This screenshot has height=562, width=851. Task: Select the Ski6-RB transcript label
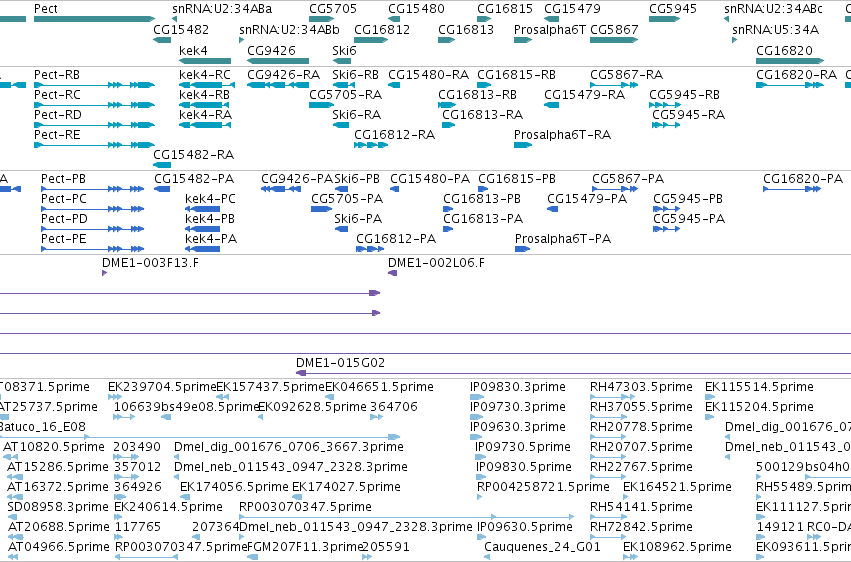(x=355, y=74)
